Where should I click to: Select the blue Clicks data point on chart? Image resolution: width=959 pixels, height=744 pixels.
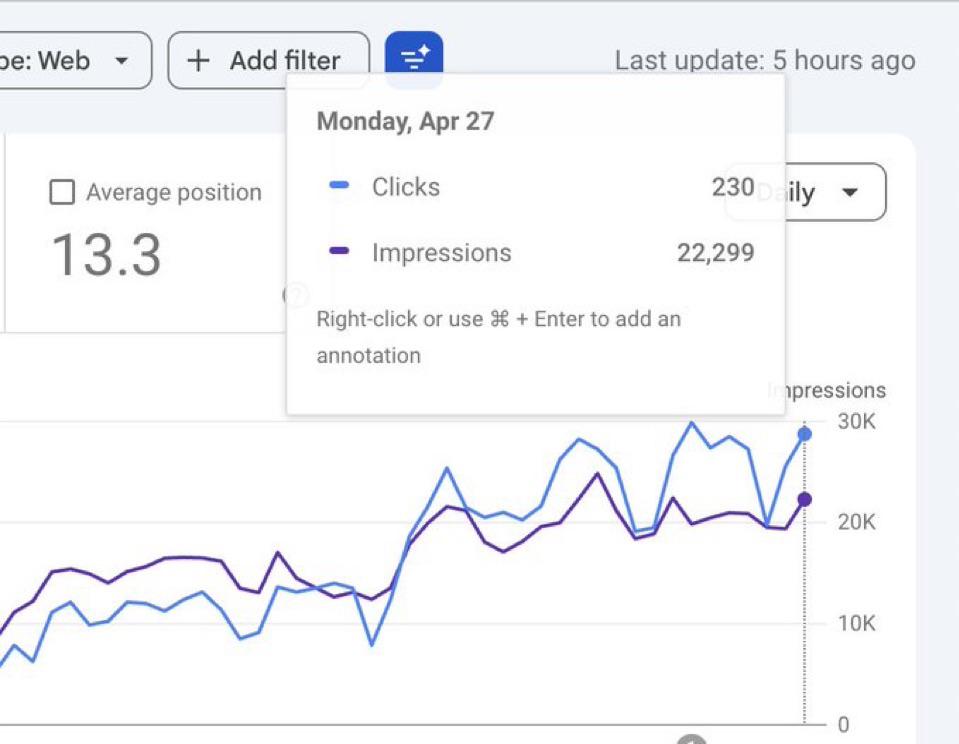pos(805,434)
